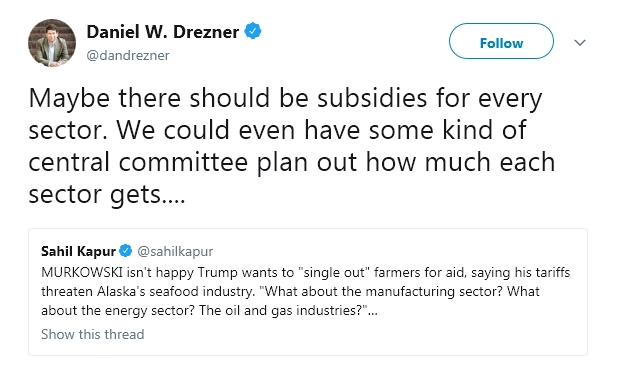Click quoted line 'about the energy sector?'
Image resolution: width=618 pixels, height=368 pixels.
[209, 310]
